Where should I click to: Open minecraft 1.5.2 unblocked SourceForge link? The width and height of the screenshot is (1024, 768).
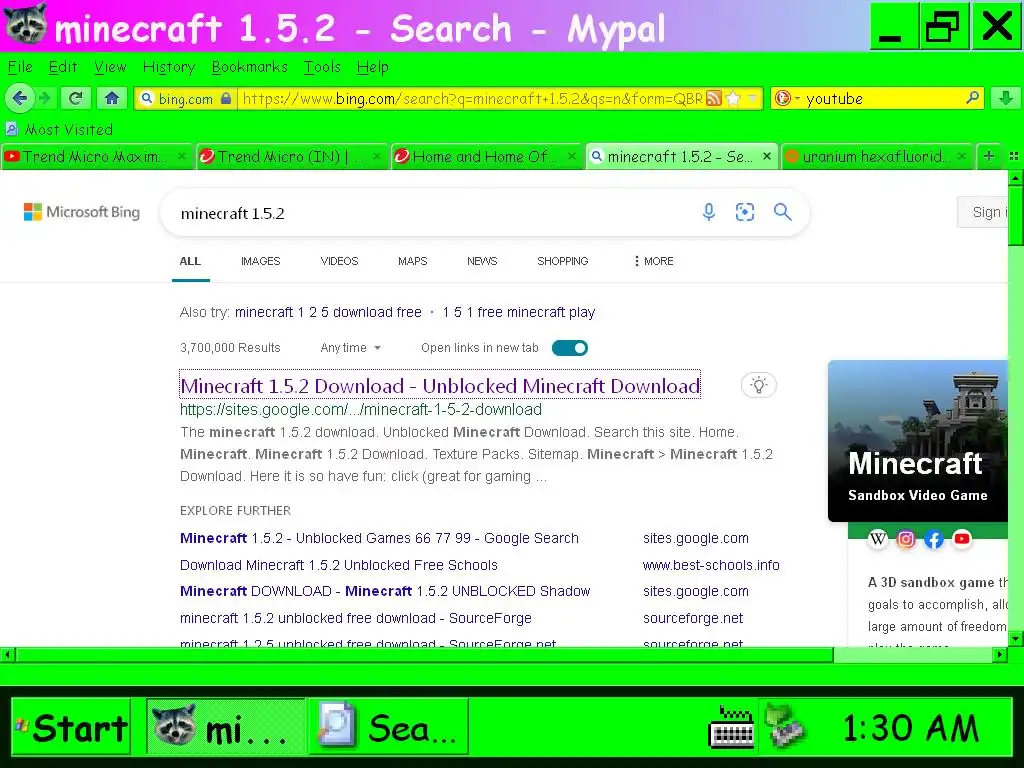point(356,618)
